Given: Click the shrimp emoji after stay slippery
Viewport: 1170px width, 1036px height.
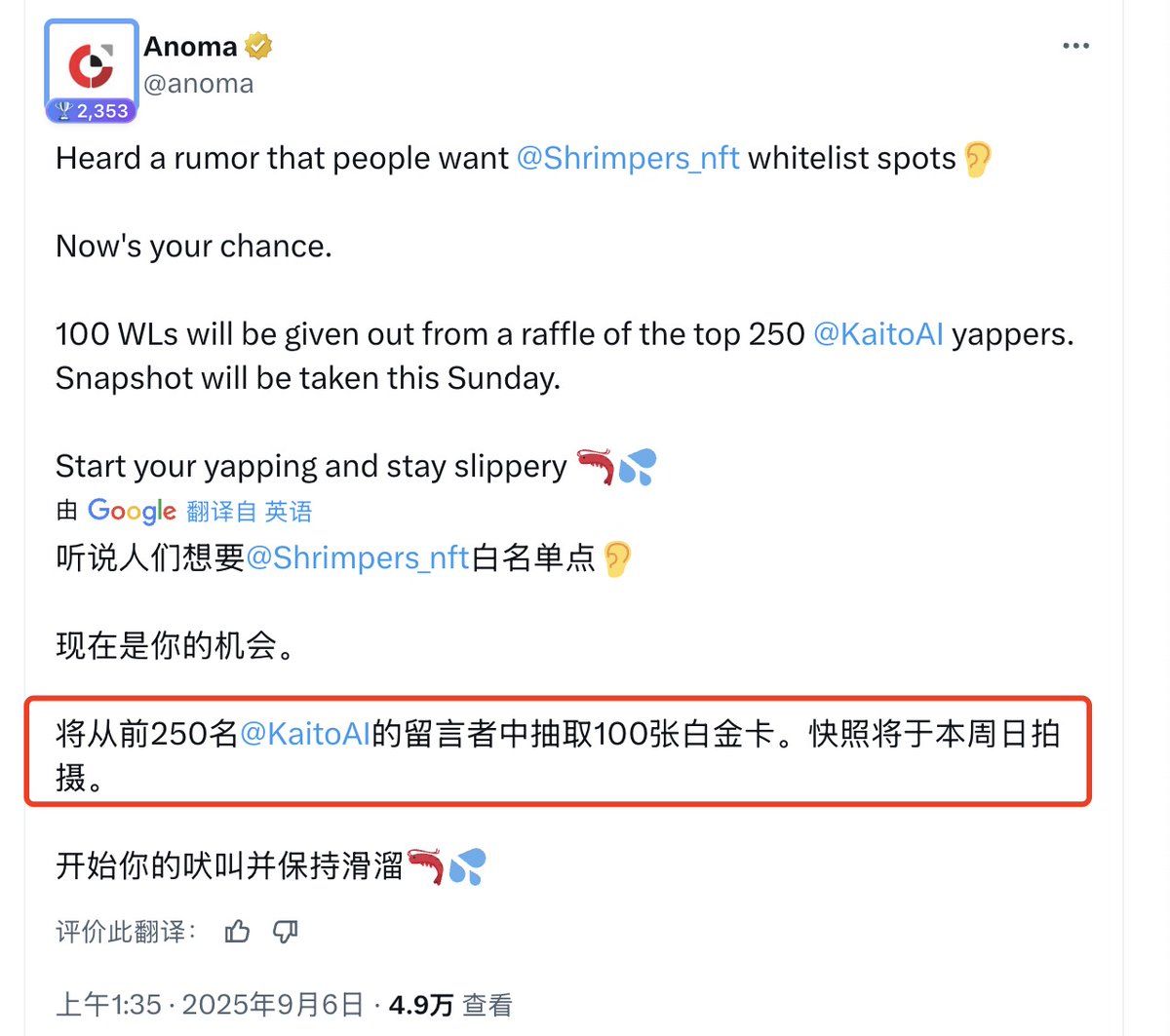Looking at the screenshot, I should tap(596, 467).
